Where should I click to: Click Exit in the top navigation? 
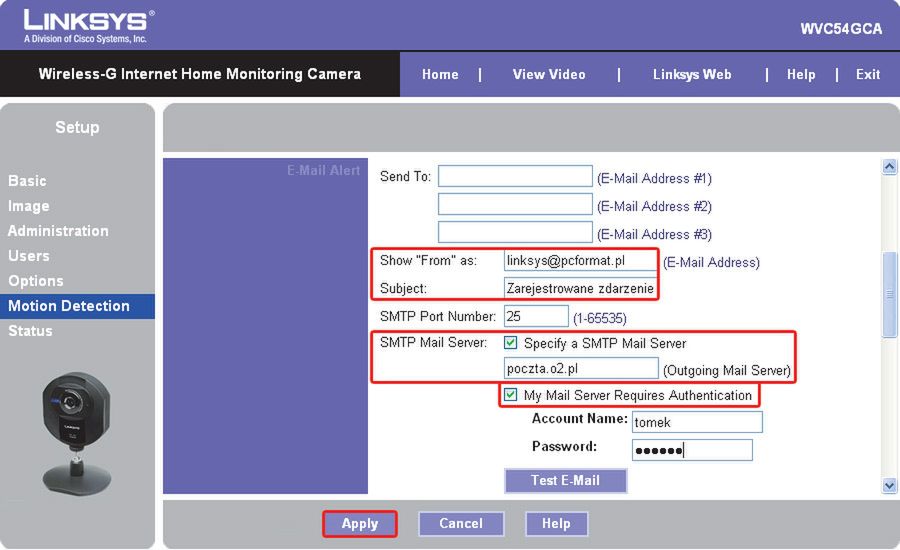click(867, 75)
